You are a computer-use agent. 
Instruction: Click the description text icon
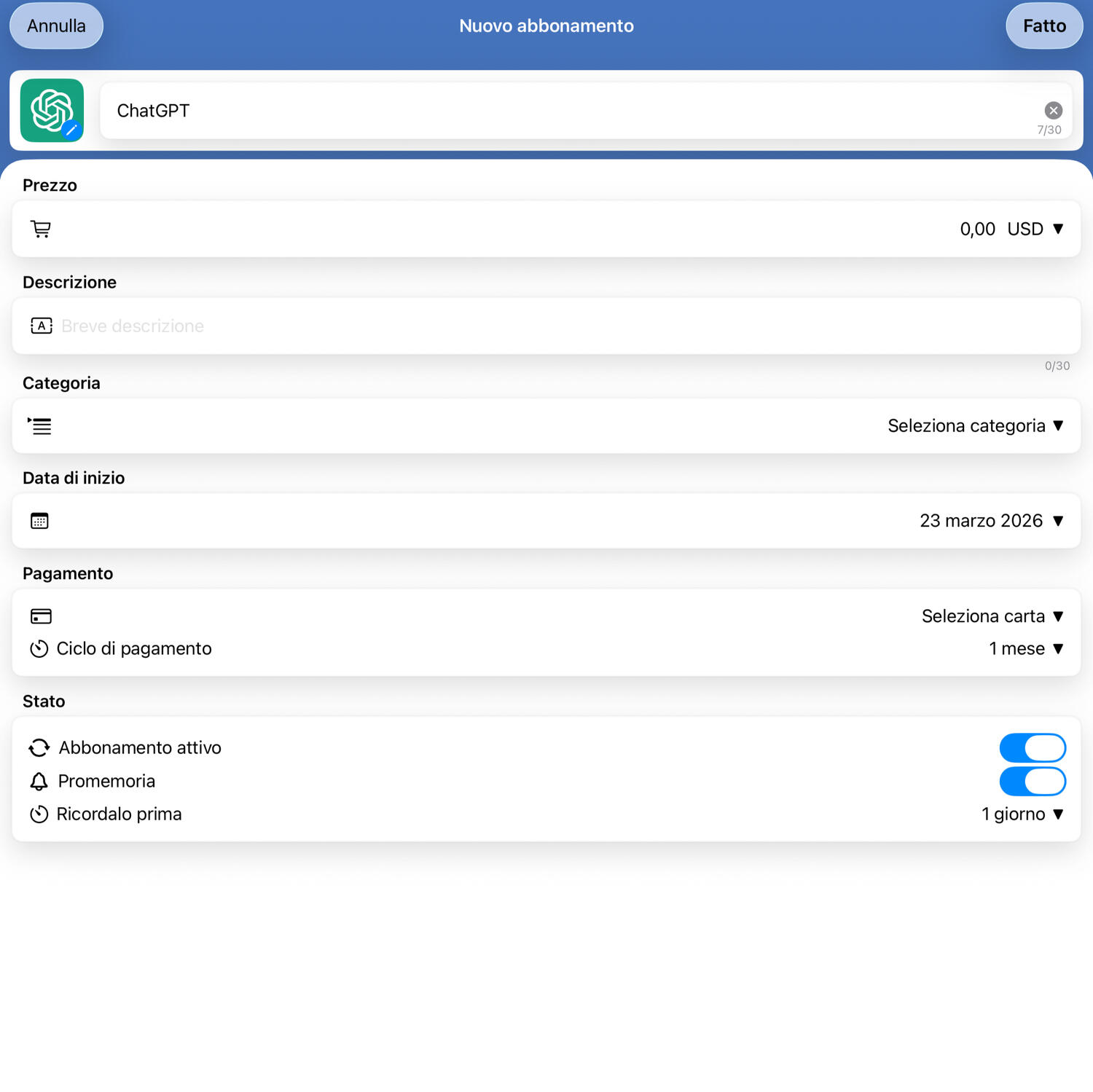[x=41, y=326]
